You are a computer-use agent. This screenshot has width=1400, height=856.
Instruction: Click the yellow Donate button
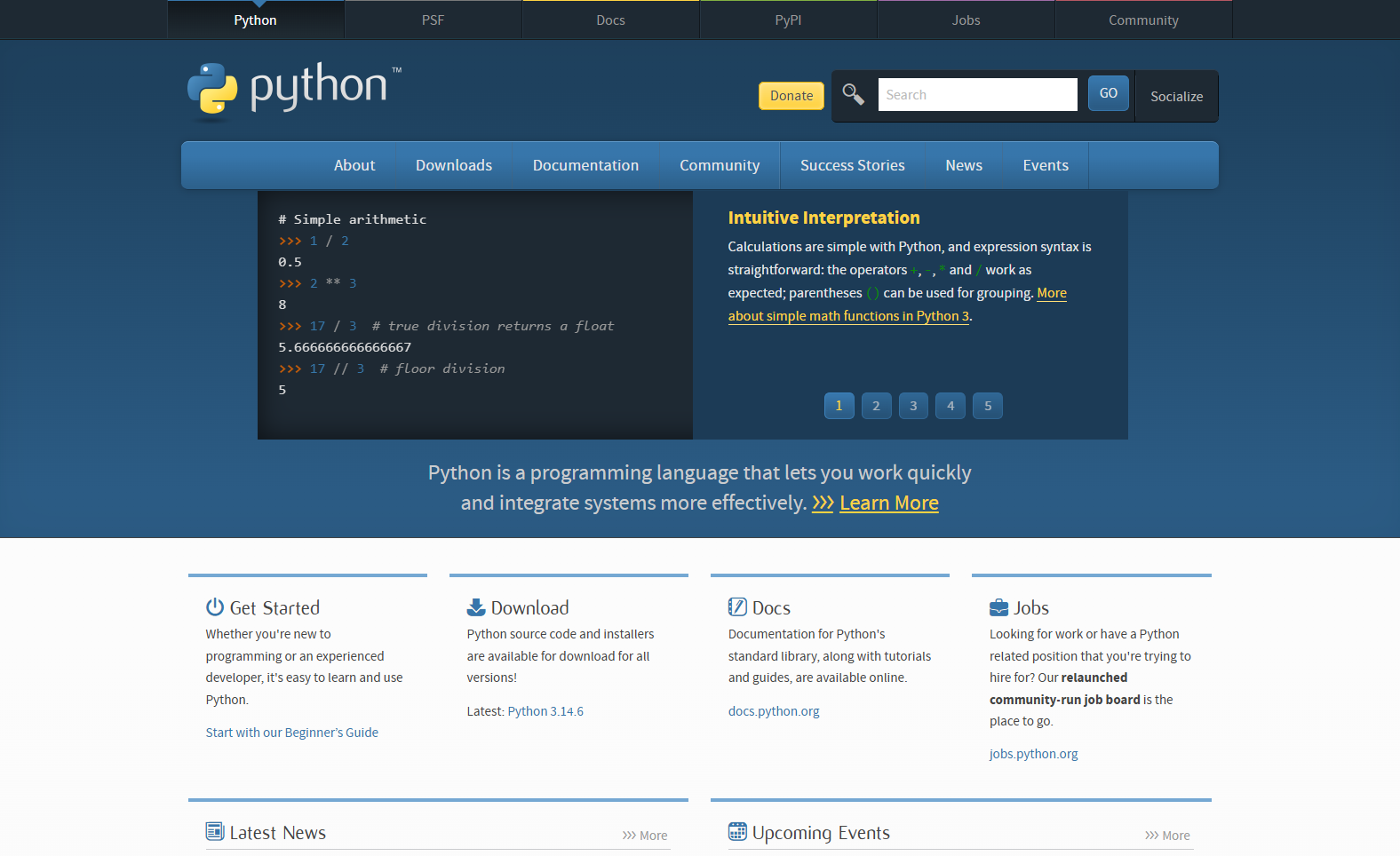(791, 96)
